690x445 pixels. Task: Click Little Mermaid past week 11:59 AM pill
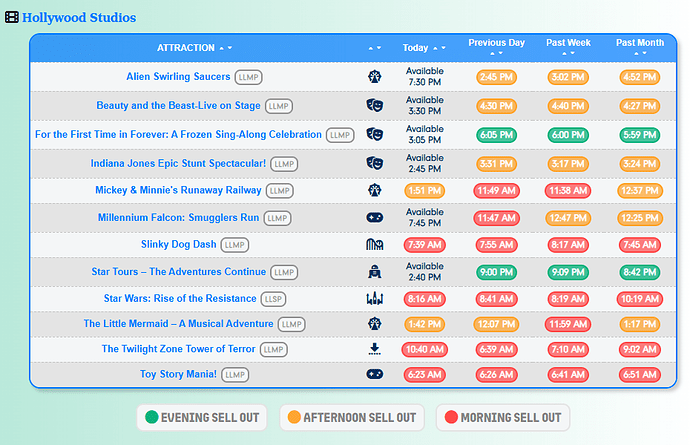569,324
